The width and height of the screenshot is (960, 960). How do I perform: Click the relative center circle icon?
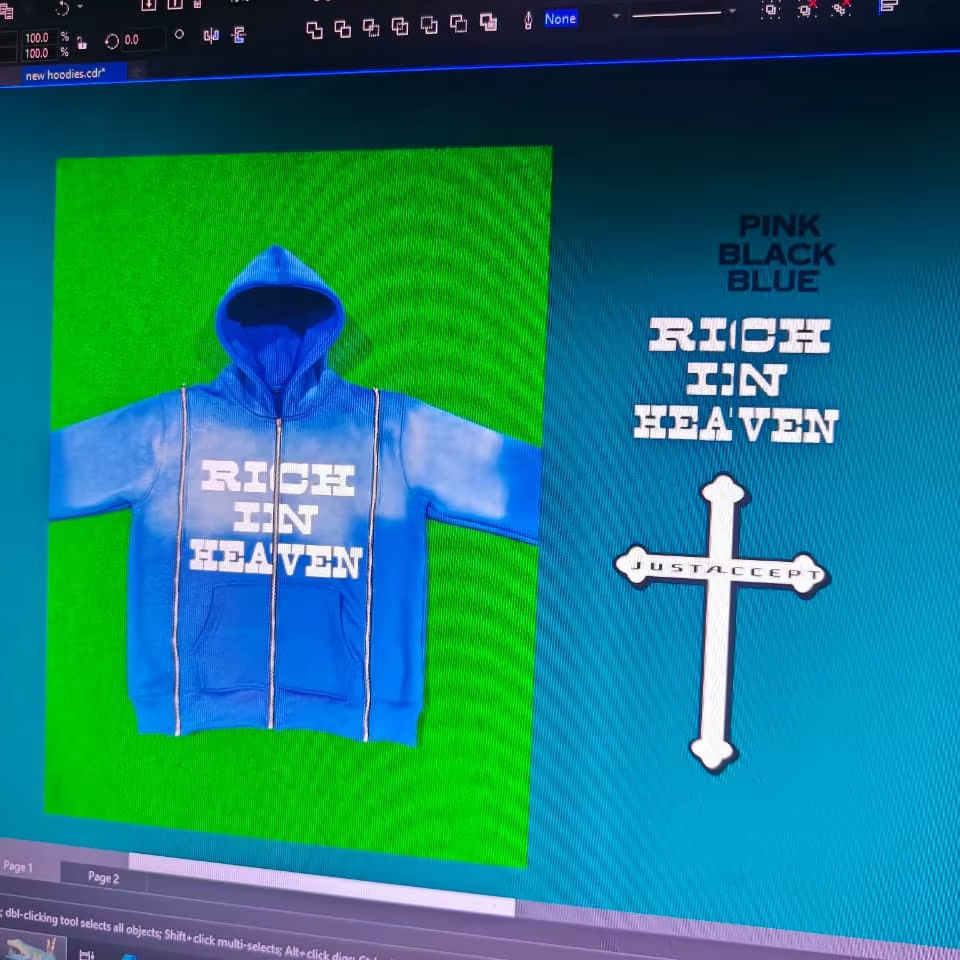coord(179,35)
